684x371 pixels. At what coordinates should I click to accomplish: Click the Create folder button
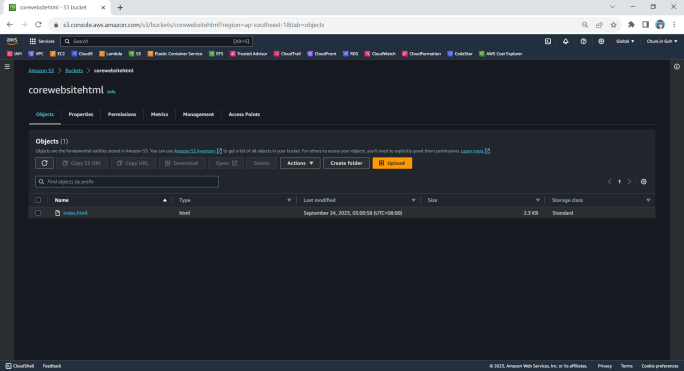pos(346,163)
